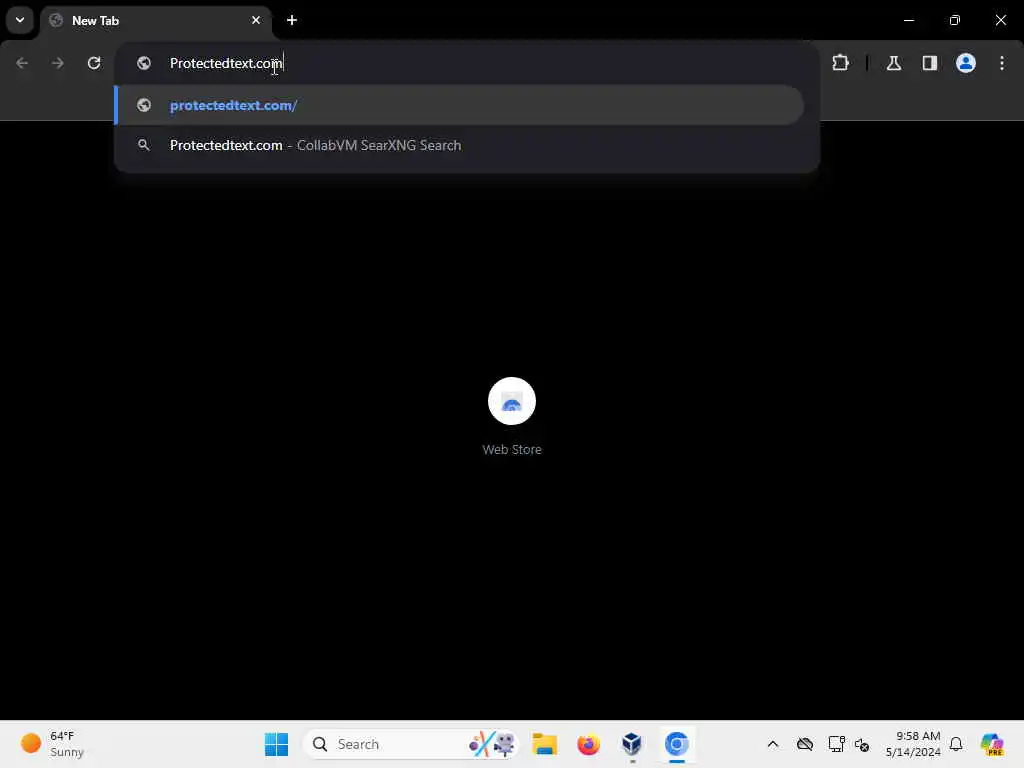The height and width of the screenshot is (768, 1024).
Task: Click the magnifier icon in search suggestion
Action: [x=144, y=145]
